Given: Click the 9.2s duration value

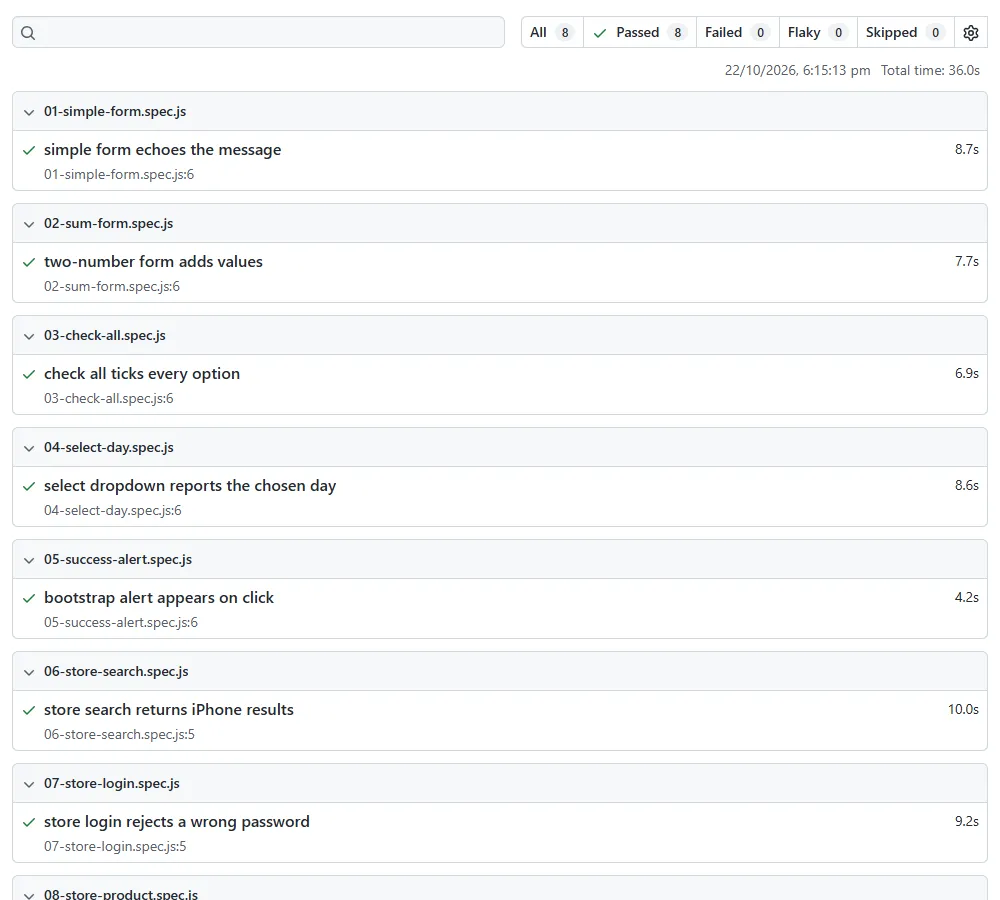Looking at the screenshot, I should (966, 822).
